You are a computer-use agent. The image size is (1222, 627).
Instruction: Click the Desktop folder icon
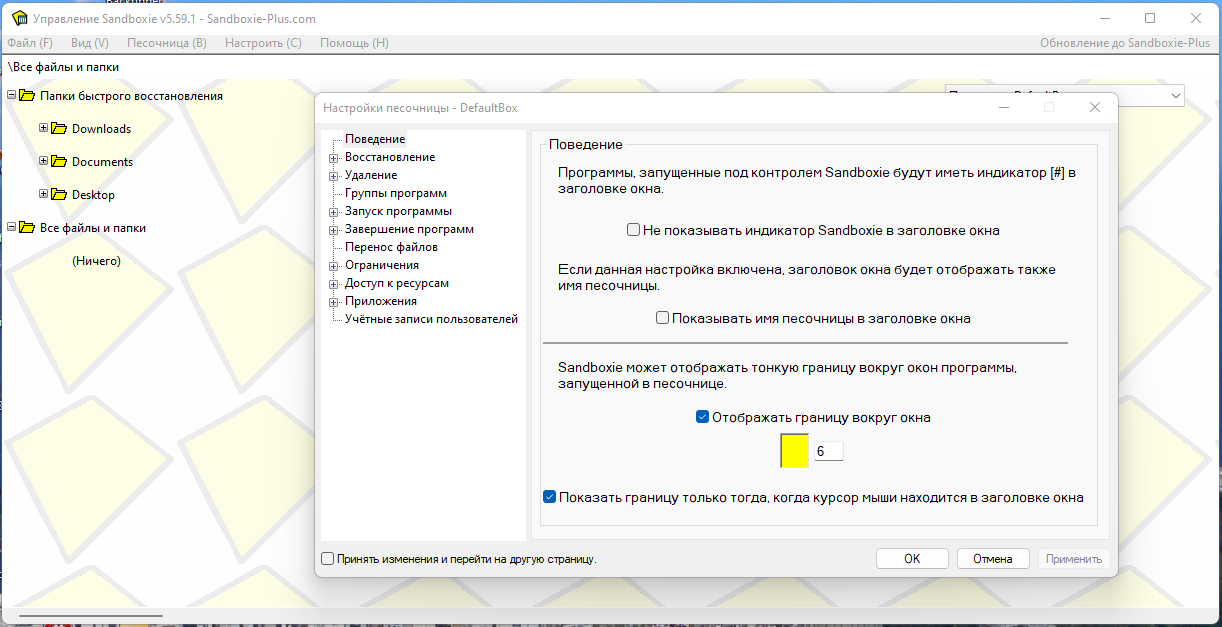coord(59,195)
